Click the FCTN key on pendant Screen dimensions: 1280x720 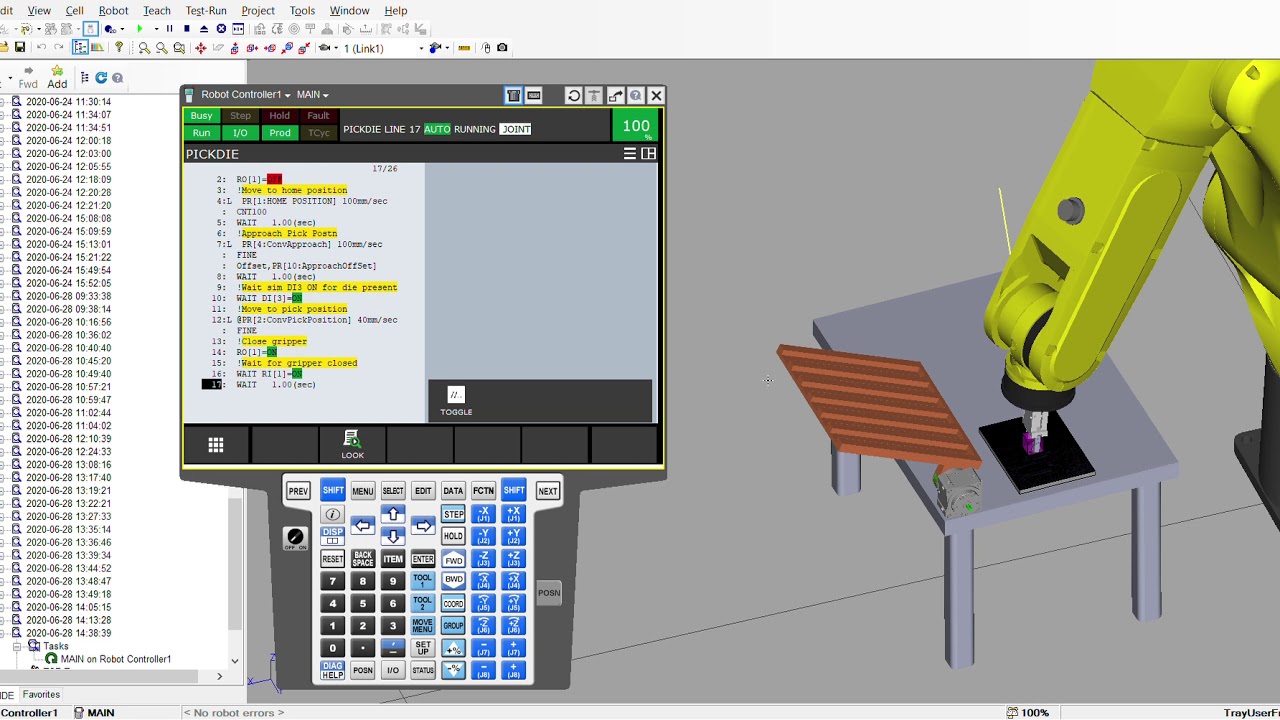click(483, 491)
